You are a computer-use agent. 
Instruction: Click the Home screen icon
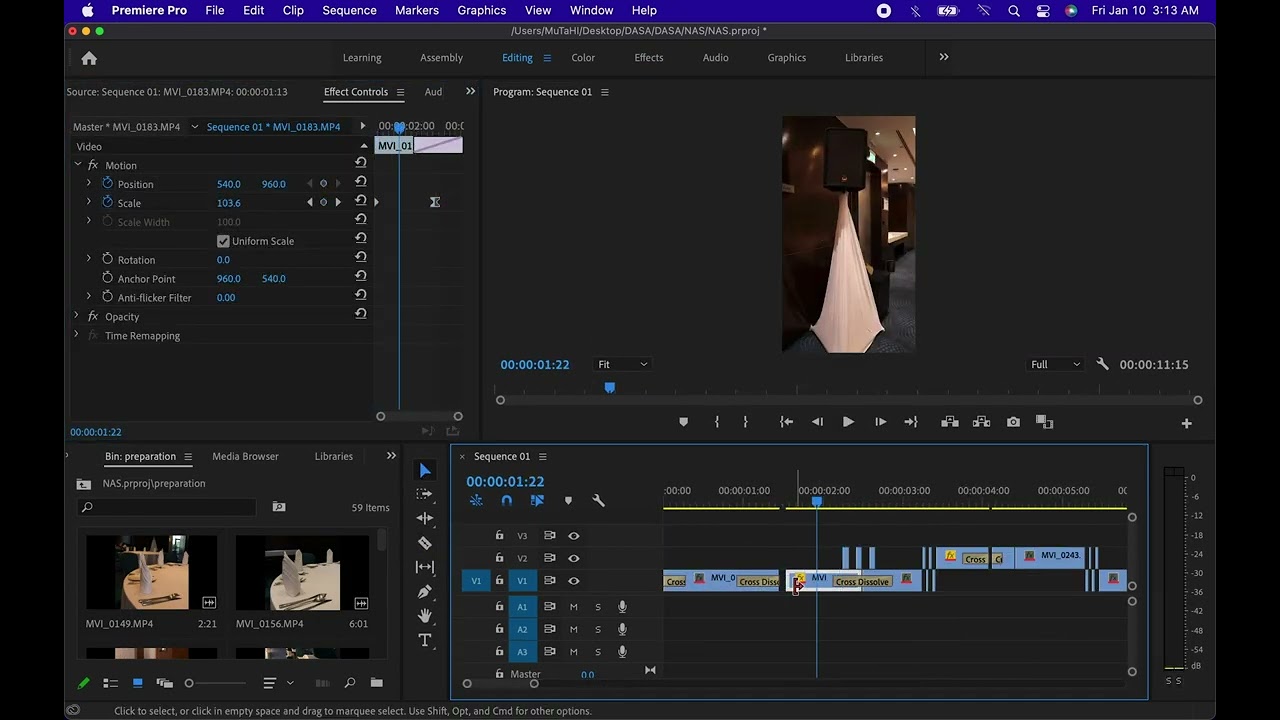point(89,58)
